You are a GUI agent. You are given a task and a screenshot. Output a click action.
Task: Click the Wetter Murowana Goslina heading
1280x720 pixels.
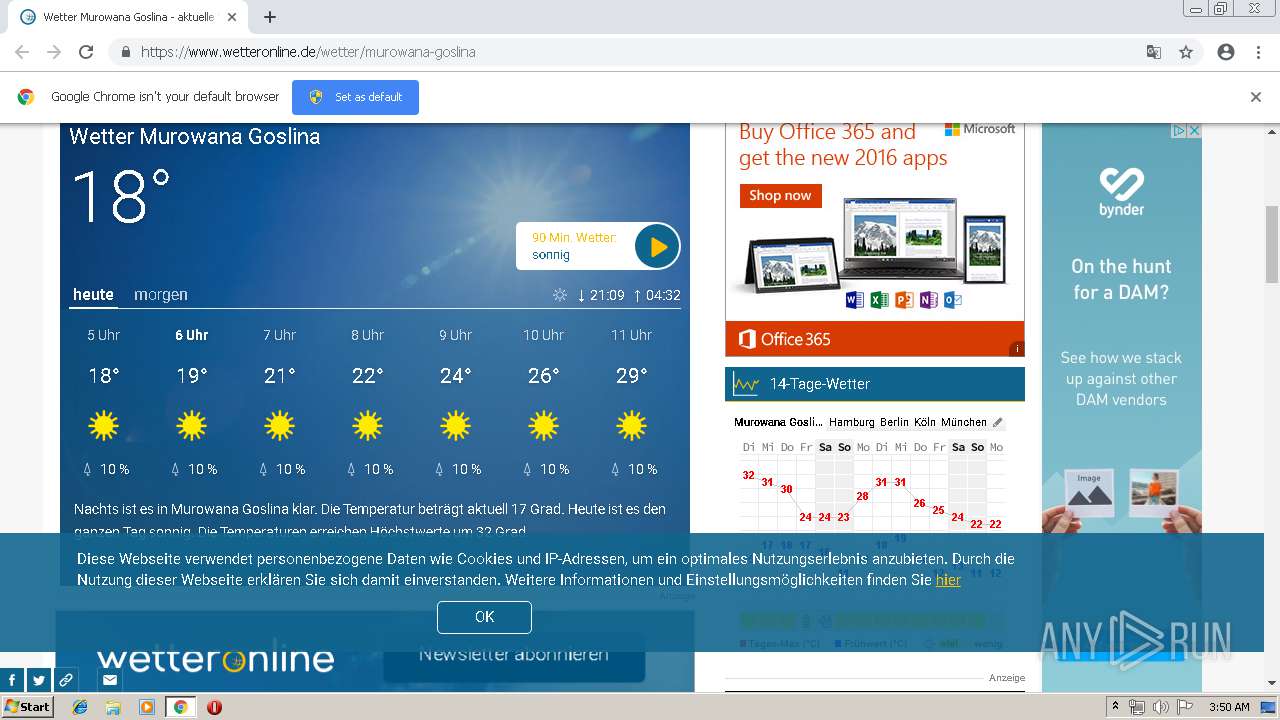[195, 136]
